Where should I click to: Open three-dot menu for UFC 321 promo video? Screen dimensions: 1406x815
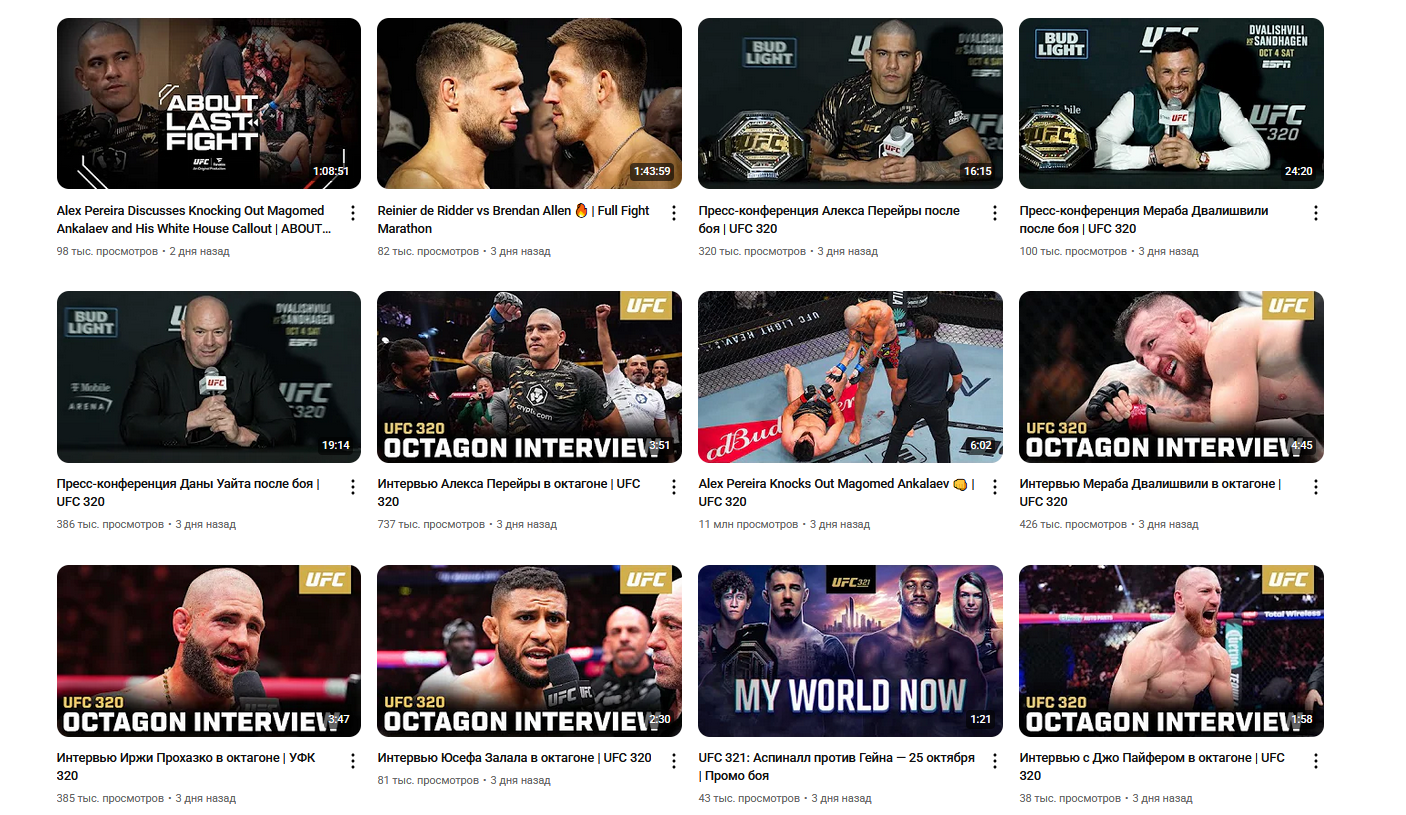click(x=994, y=760)
